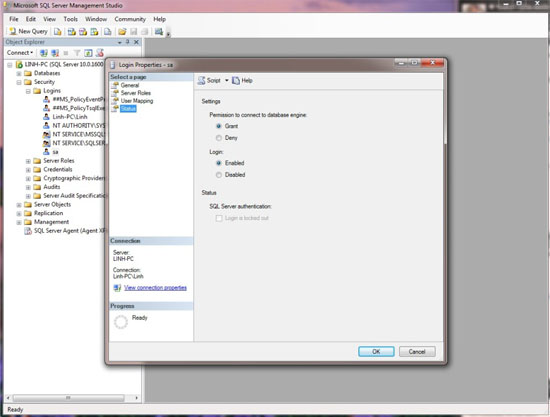The height and width of the screenshot is (417, 550).
Task: Open the Community menu
Action: coord(130,19)
